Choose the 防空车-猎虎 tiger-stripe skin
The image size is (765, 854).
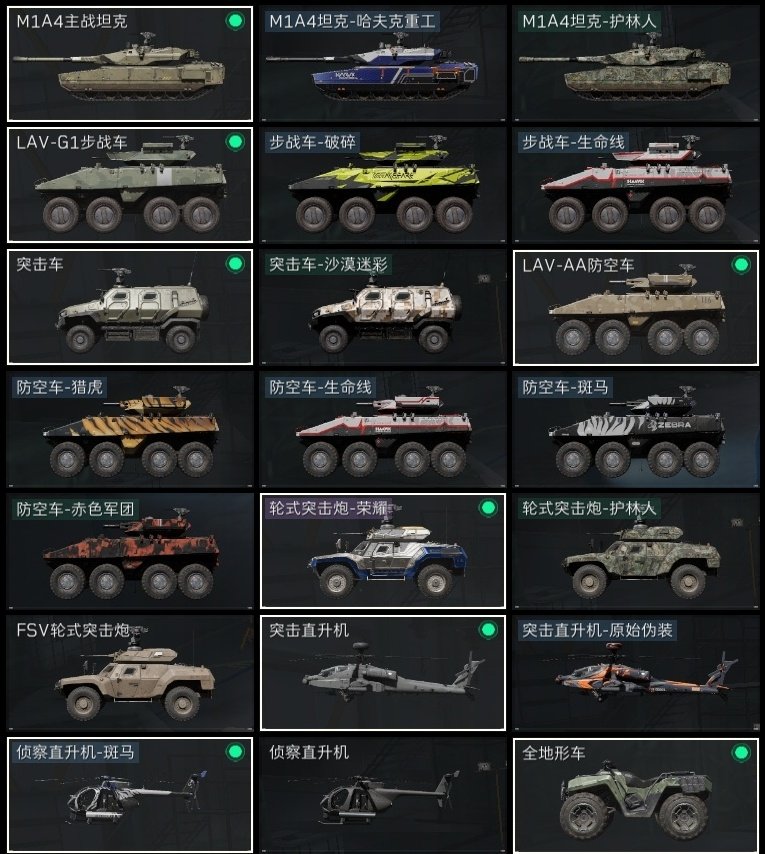tap(130, 429)
